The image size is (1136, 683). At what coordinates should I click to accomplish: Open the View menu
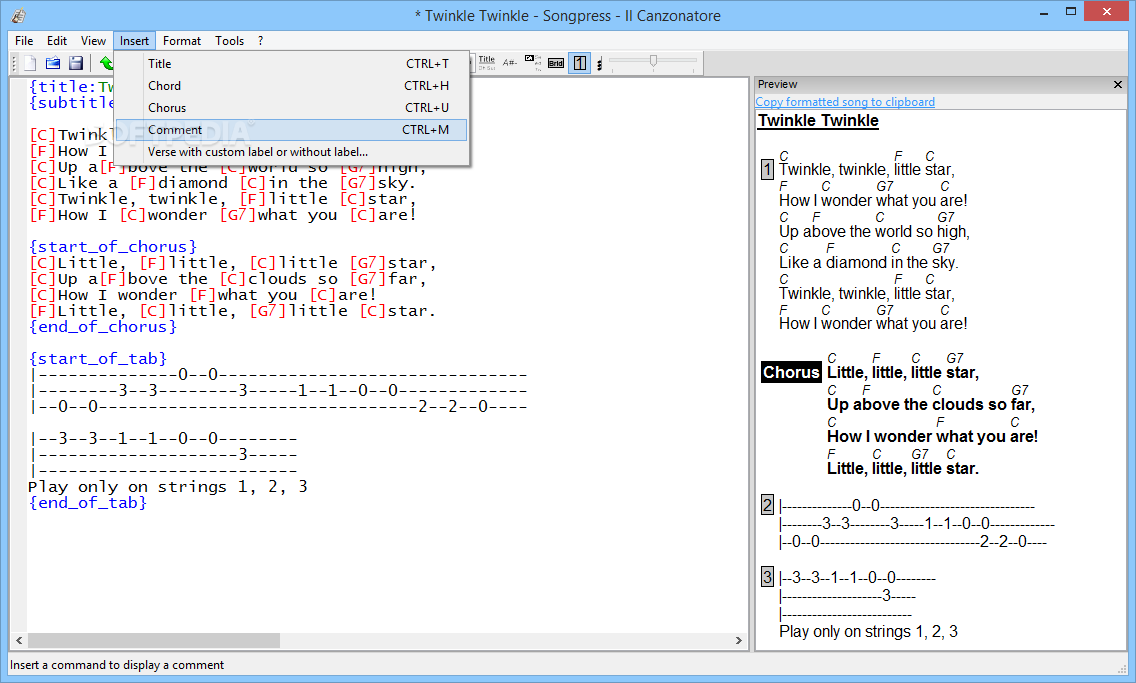(93, 41)
